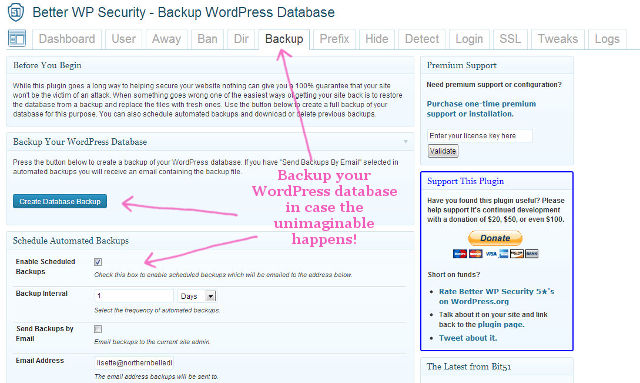The image size is (640, 383).
Task: Open the Away tab
Action: tap(167, 39)
